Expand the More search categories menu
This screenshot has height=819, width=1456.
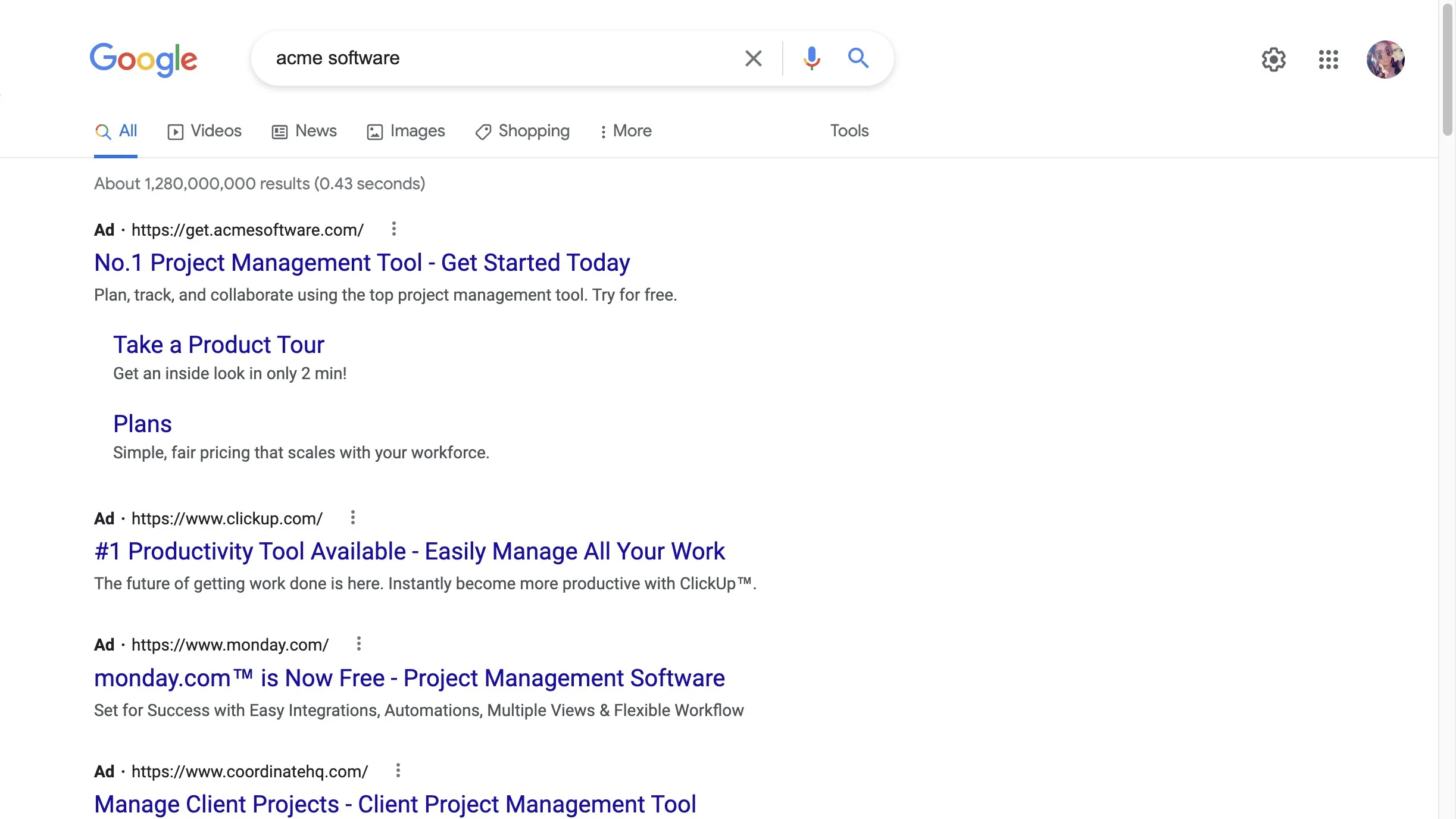tap(626, 131)
